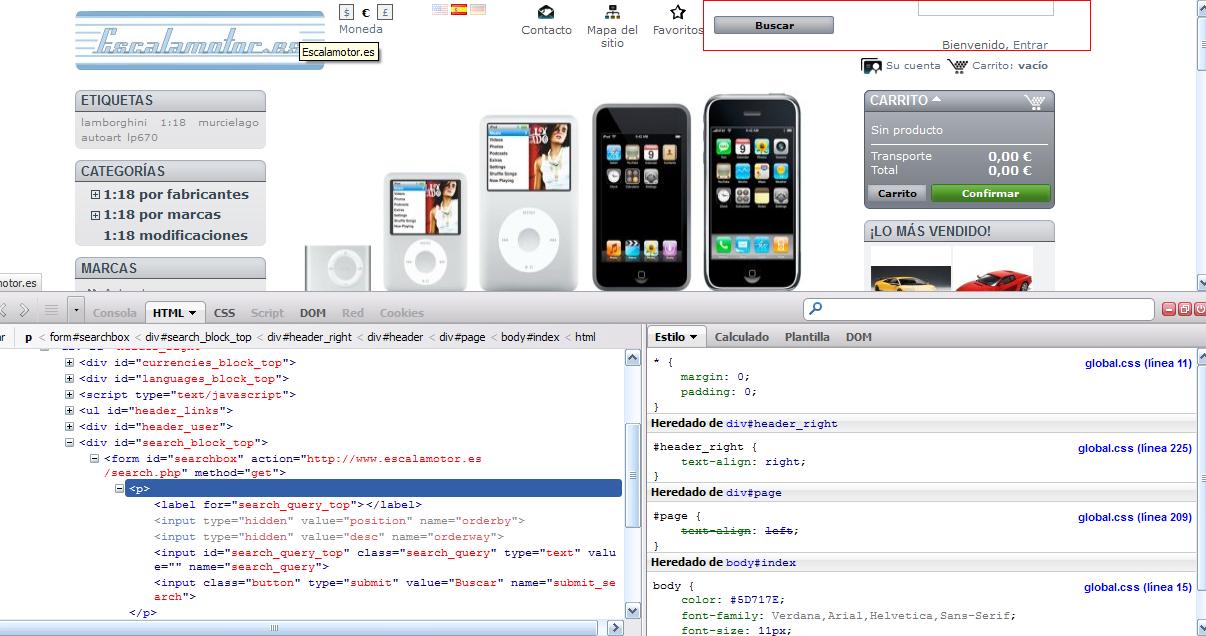Open Contacto via the envelope icon

pyautogui.click(x=546, y=13)
